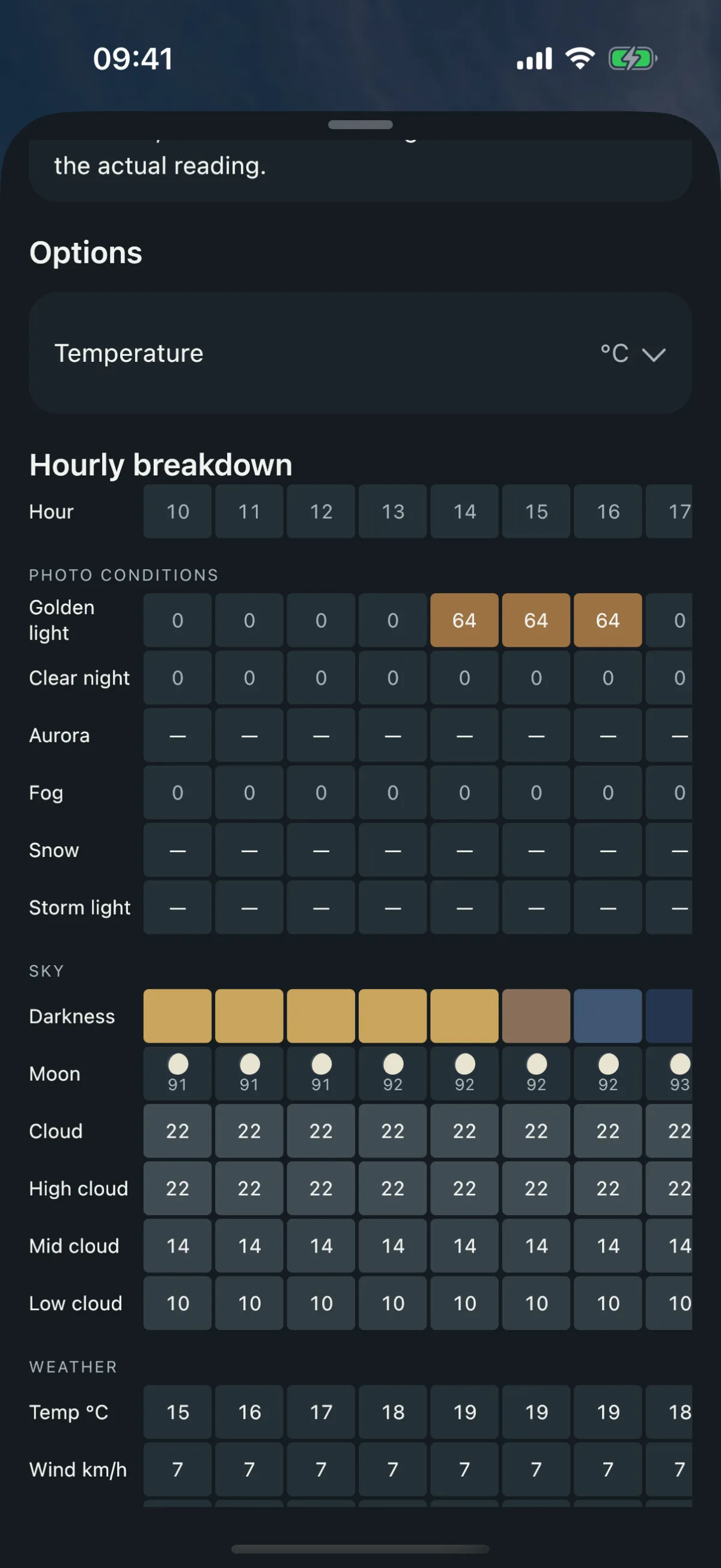Select the hour 11 column header
721x1568 pixels.
pyautogui.click(x=249, y=511)
